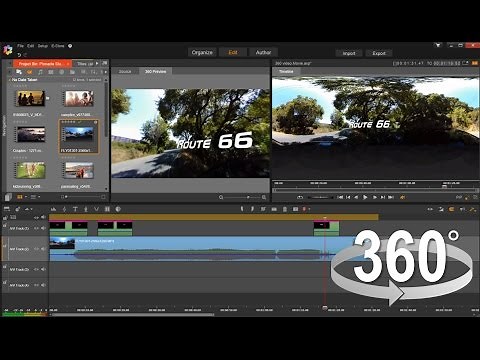Select the sunset silhouette clip thumbnail

[31, 98]
